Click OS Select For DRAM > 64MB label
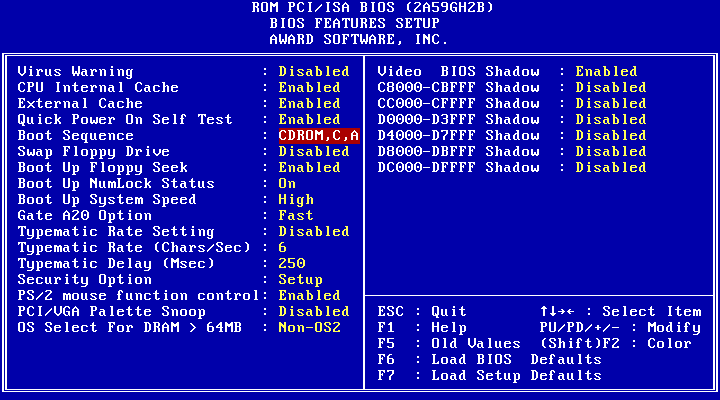The image size is (720, 400). pos(129,327)
